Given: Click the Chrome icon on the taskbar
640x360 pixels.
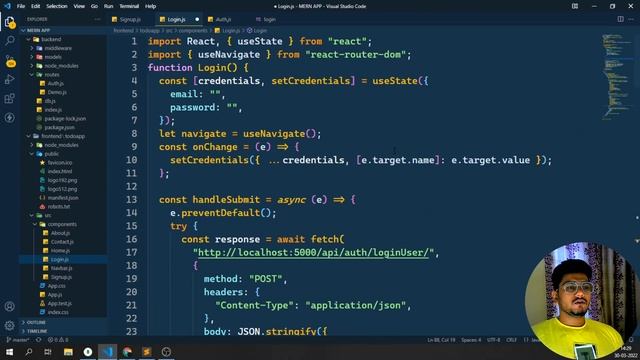Looking at the screenshot, I should tap(127, 352).
